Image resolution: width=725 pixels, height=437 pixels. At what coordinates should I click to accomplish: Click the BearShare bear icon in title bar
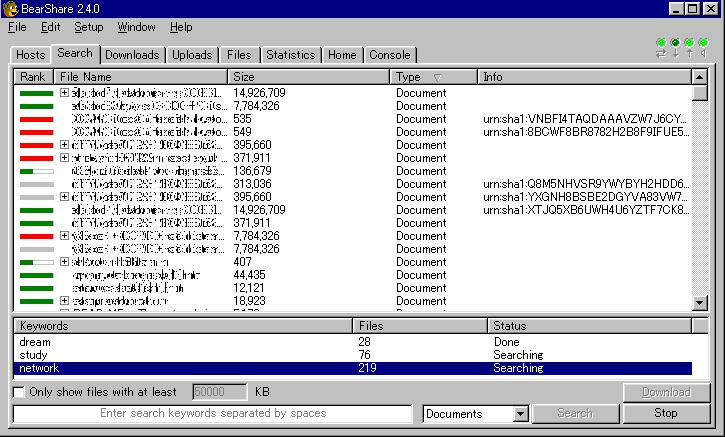(10, 9)
